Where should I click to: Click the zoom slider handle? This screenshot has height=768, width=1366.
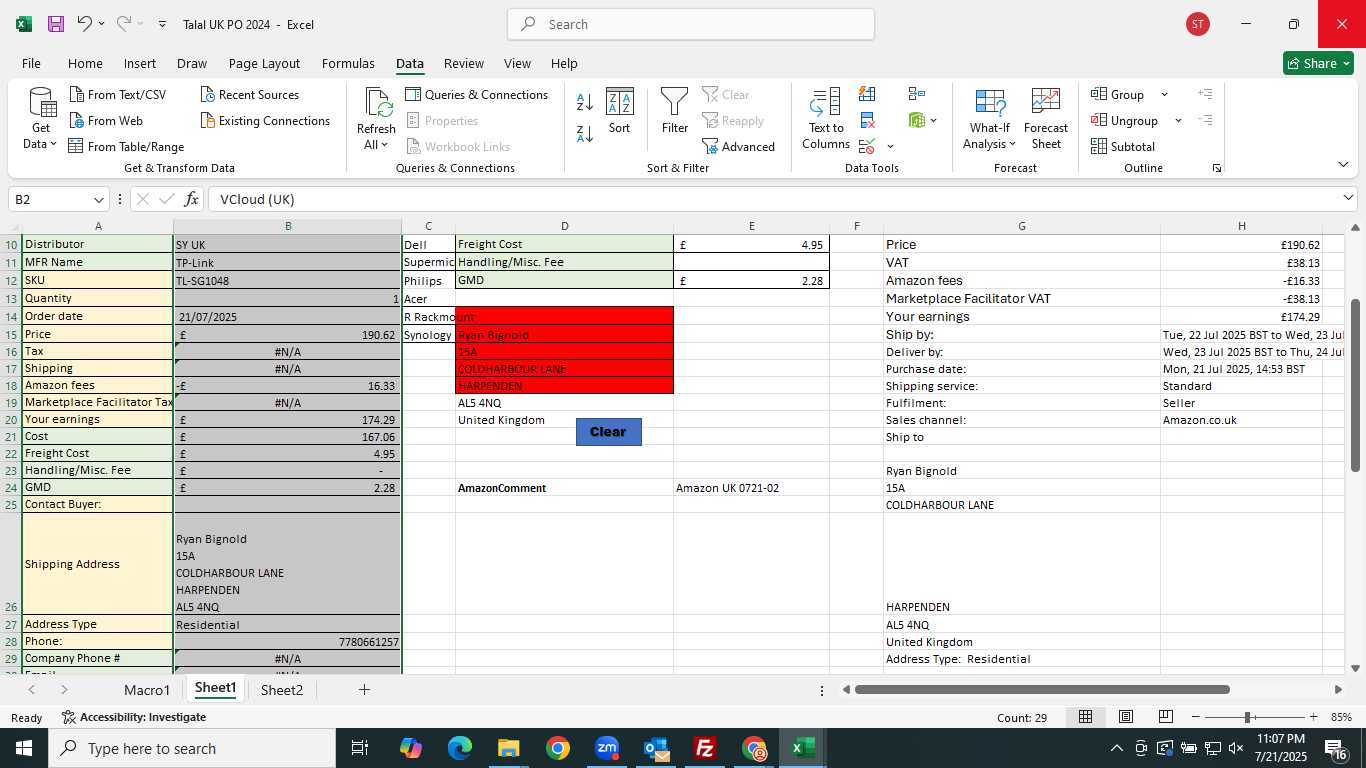click(1248, 717)
